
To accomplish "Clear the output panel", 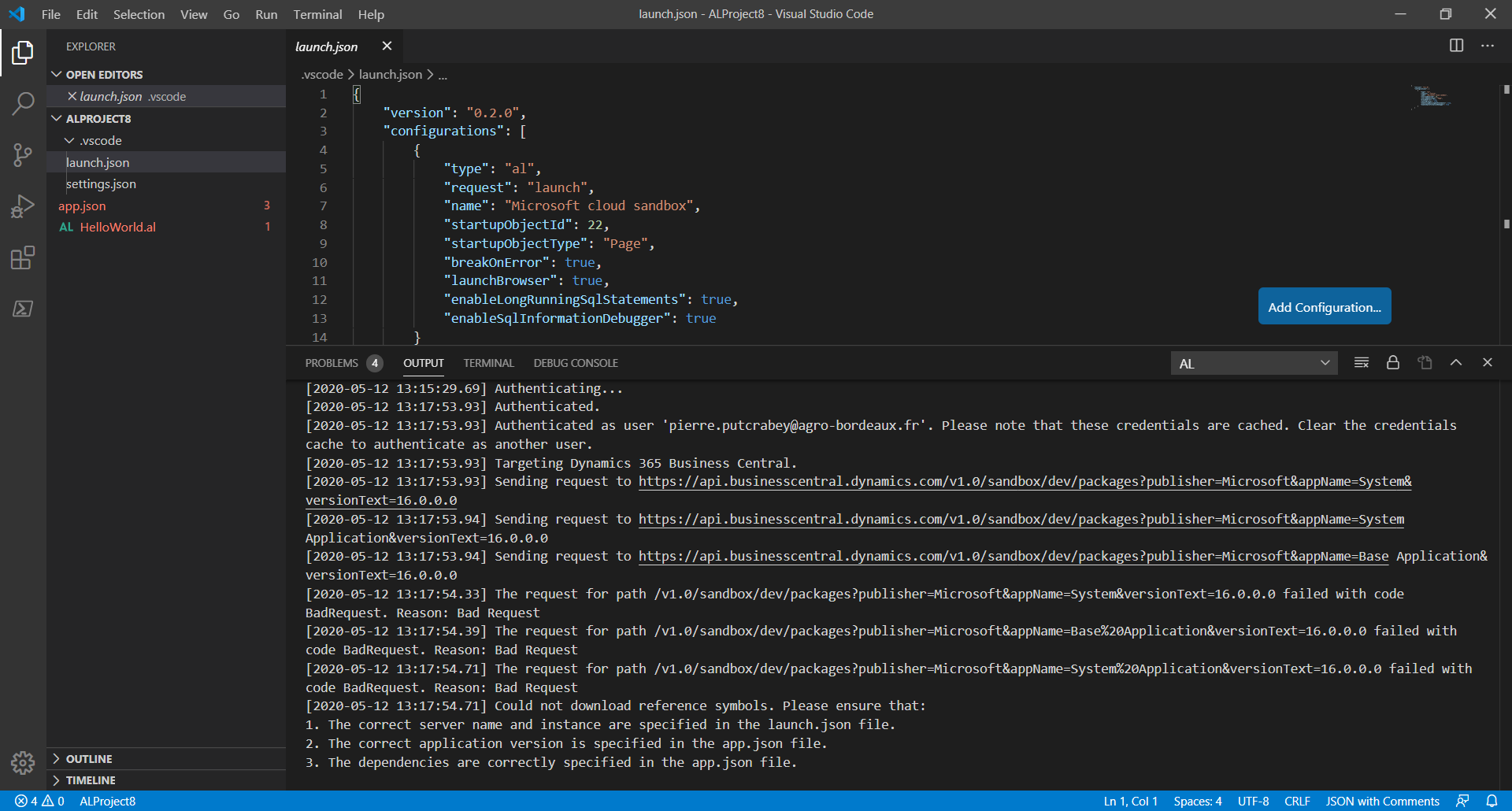I will (x=1362, y=363).
